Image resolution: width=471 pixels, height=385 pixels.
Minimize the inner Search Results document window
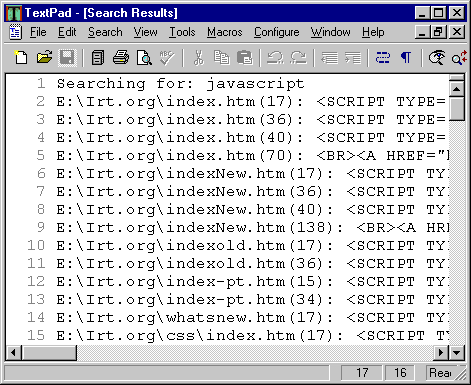coord(423,32)
